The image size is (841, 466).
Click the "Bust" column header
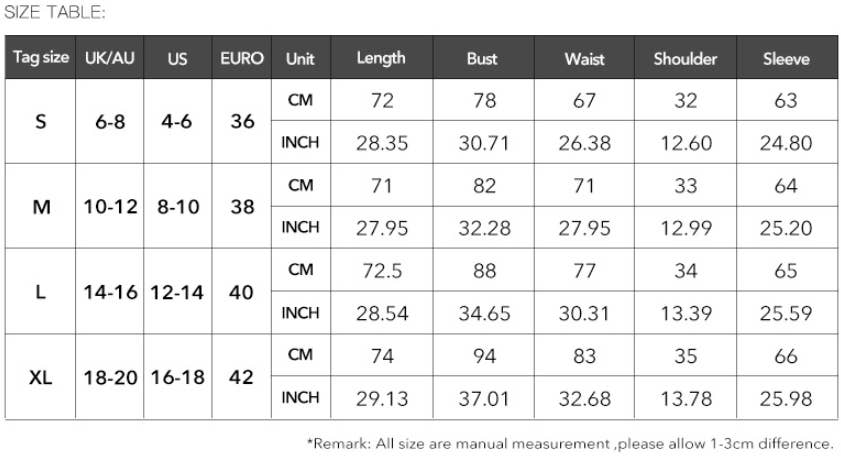pyautogui.click(x=482, y=58)
